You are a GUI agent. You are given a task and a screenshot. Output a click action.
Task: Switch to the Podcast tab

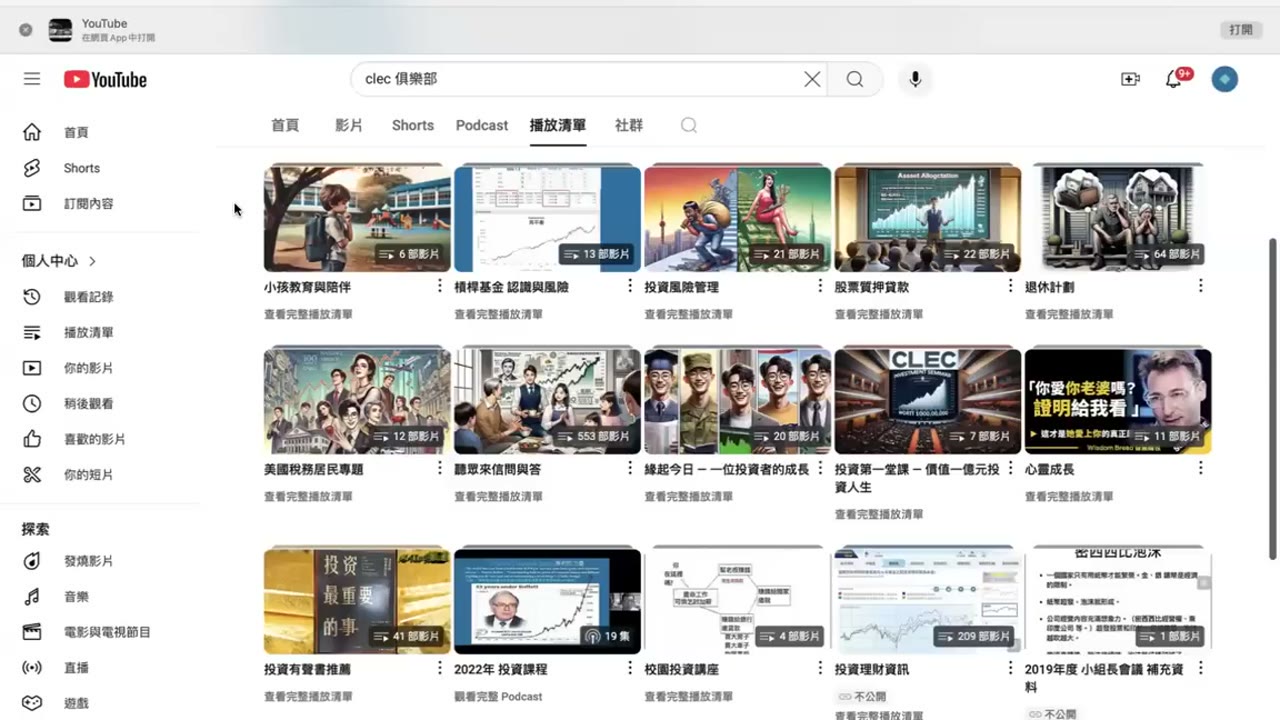[482, 125]
